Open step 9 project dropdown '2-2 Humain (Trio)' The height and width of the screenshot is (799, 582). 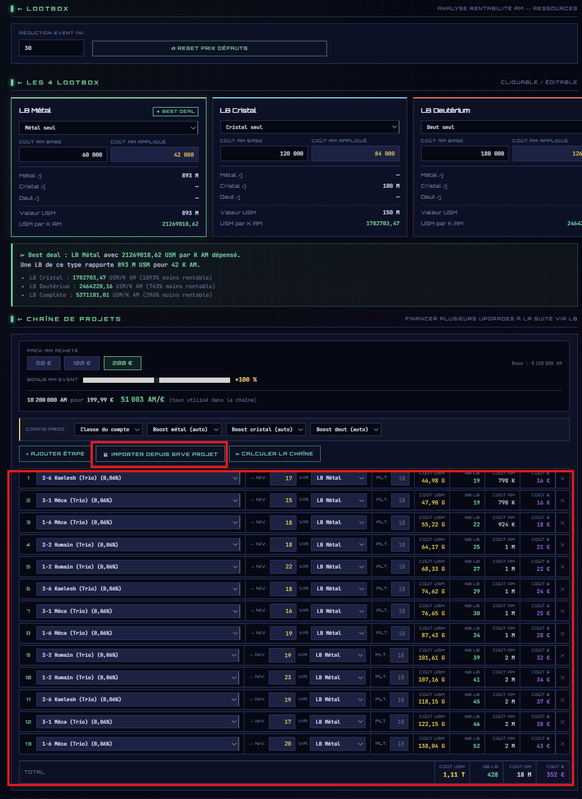(139, 655)
